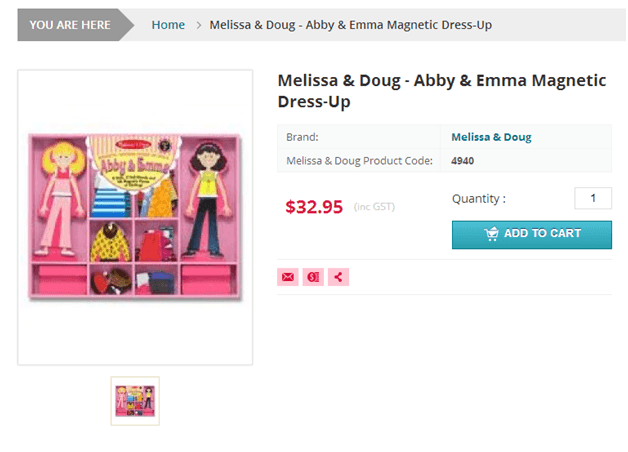Click the cart icon on Add to Cart
This screenshot has height=452, width=628.
(491, 234)
